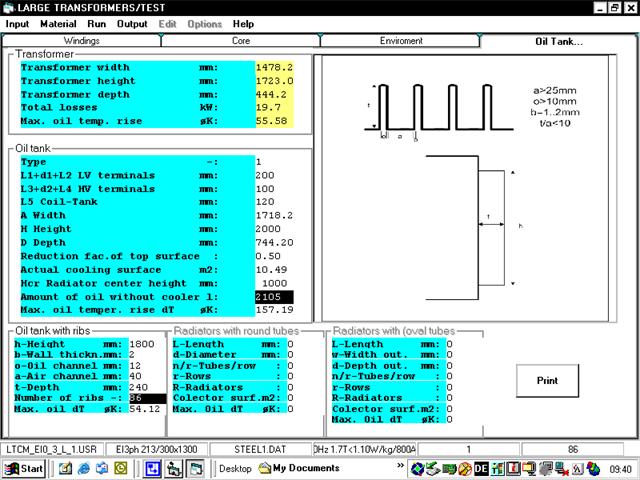
Task: Click orange ball tray icon
Action: [x=465, y=469]
